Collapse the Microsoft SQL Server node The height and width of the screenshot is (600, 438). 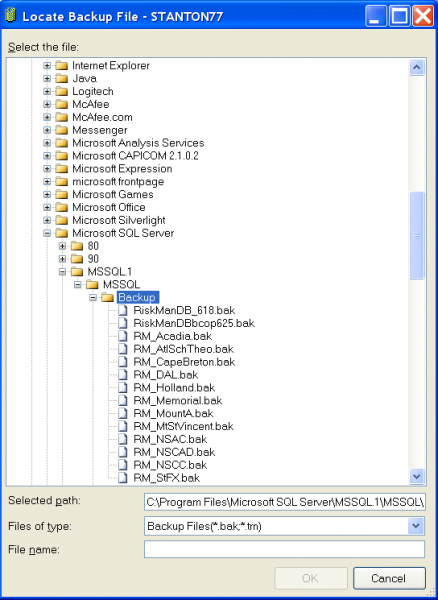[47, 233]
